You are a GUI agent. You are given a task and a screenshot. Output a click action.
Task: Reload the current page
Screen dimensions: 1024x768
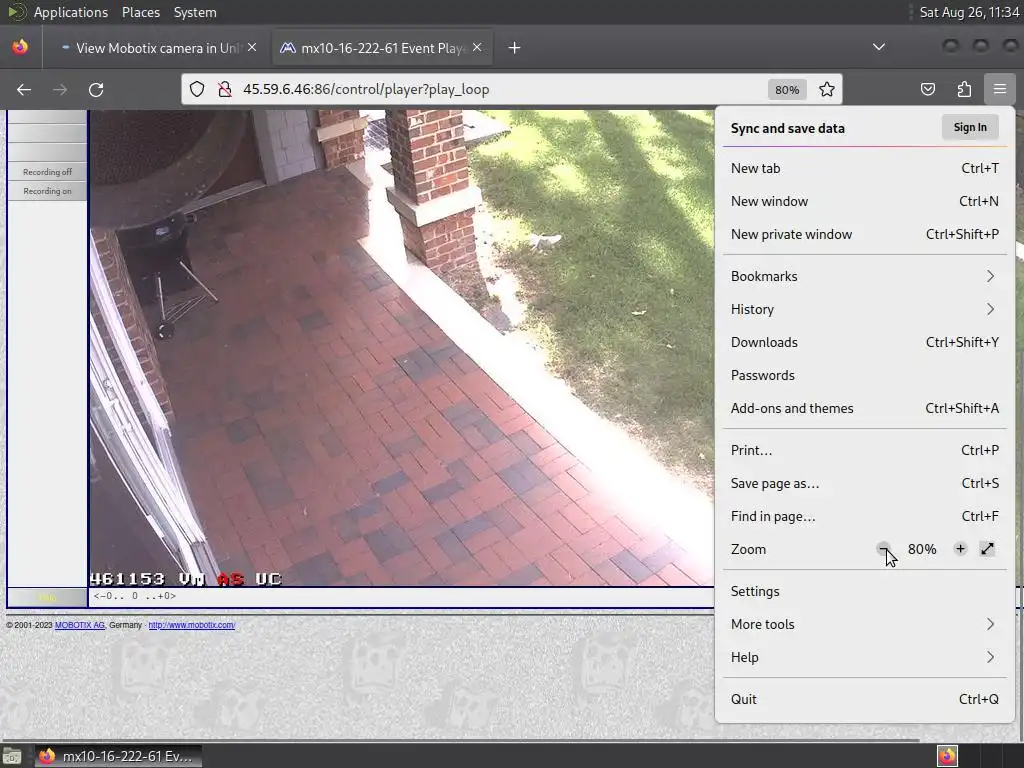tap(96, 89)
